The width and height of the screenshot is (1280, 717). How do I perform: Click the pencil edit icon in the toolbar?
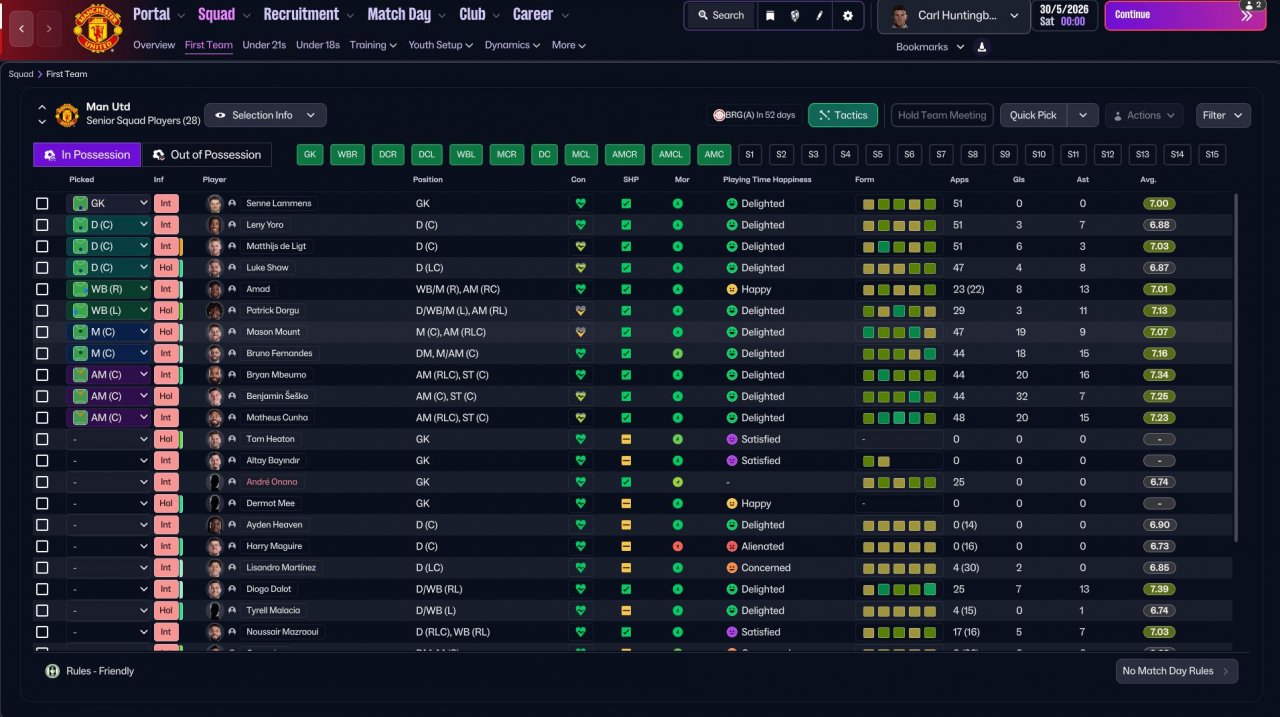821,15
